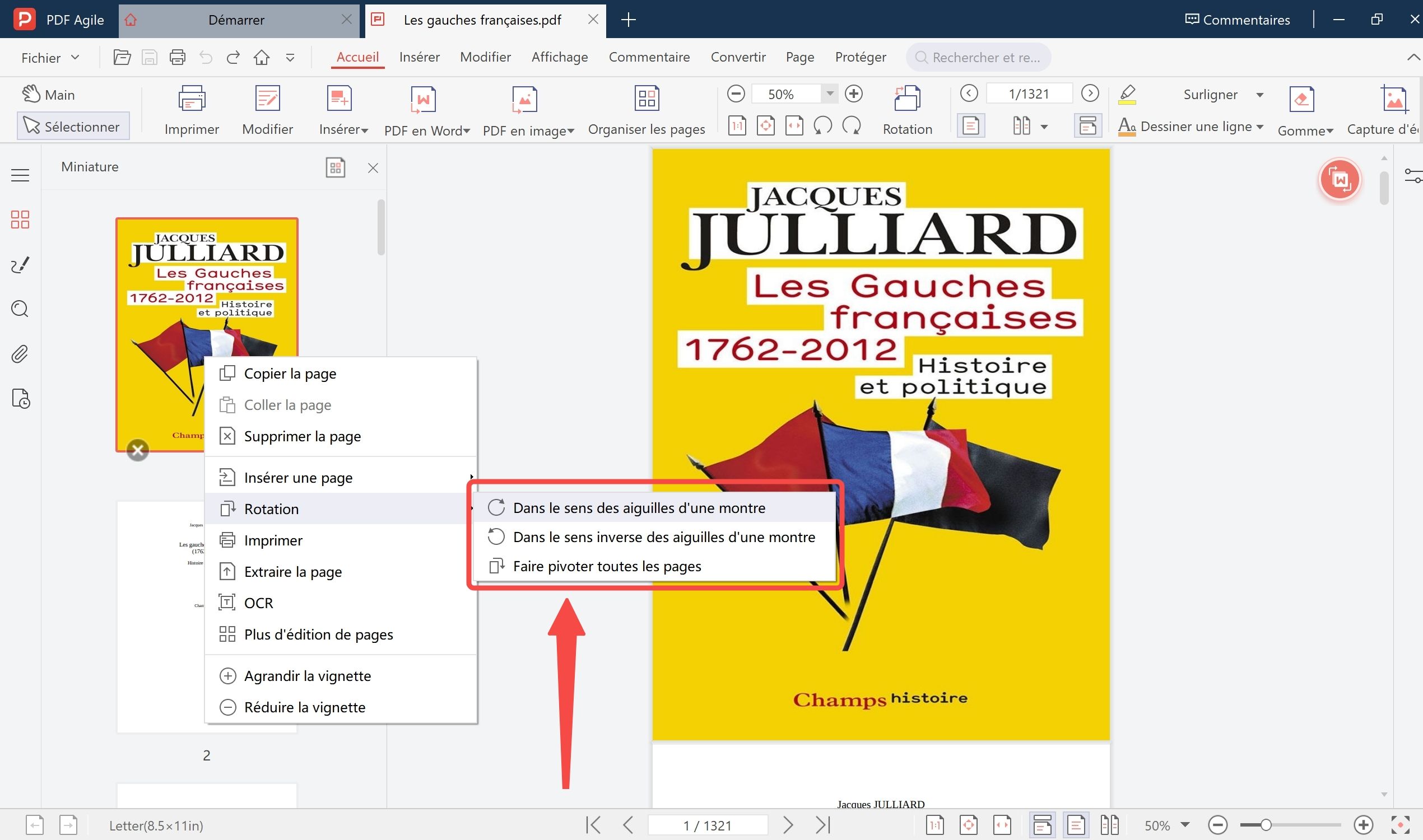Toggle continuous scrolling view in ribbon
1423x840 pixels.
(x=1087, y=125)
